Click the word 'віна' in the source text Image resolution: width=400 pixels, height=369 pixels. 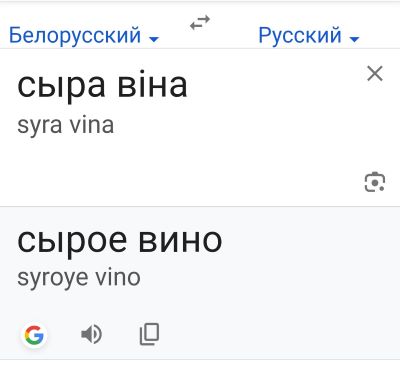click(153, 83)
